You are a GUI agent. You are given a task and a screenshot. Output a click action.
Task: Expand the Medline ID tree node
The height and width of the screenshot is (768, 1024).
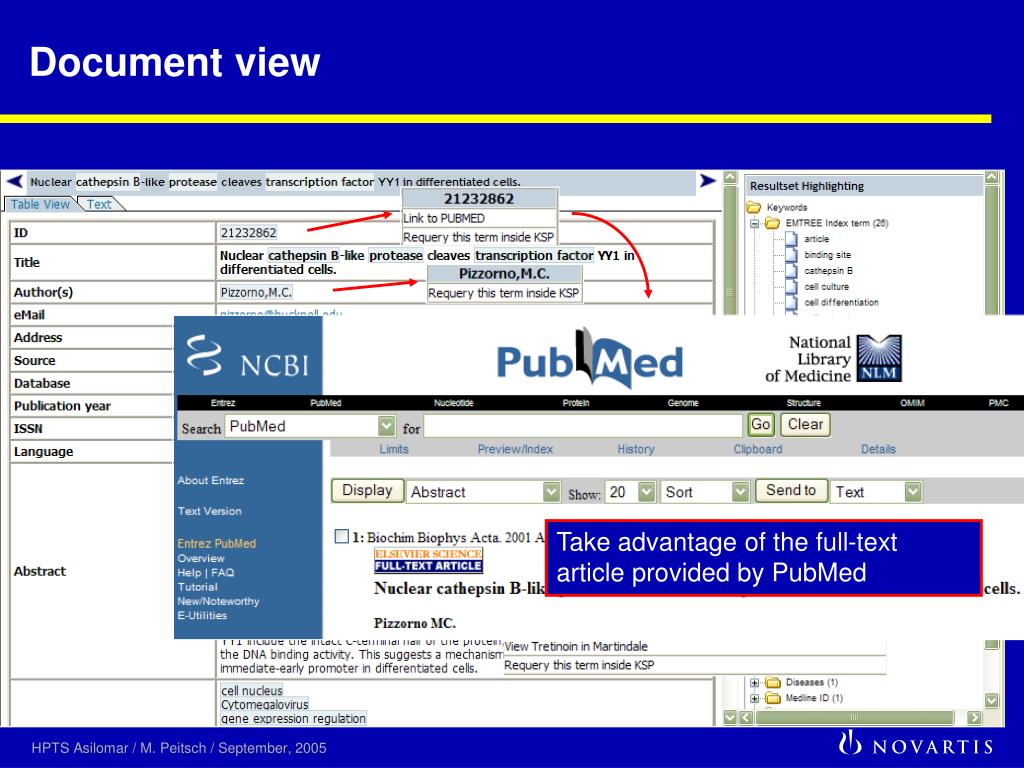point(754,698)
